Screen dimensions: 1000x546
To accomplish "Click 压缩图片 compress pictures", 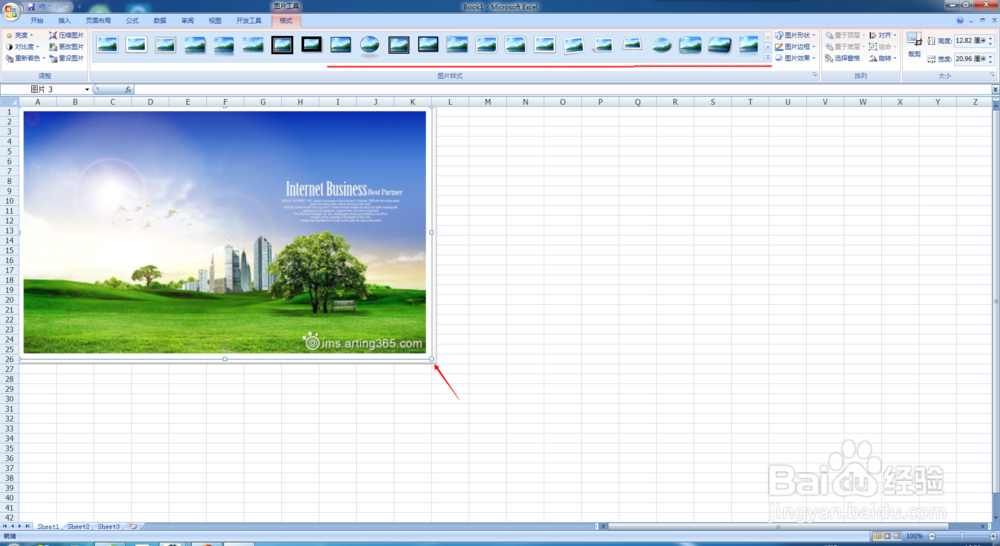I will click(66, 35).
